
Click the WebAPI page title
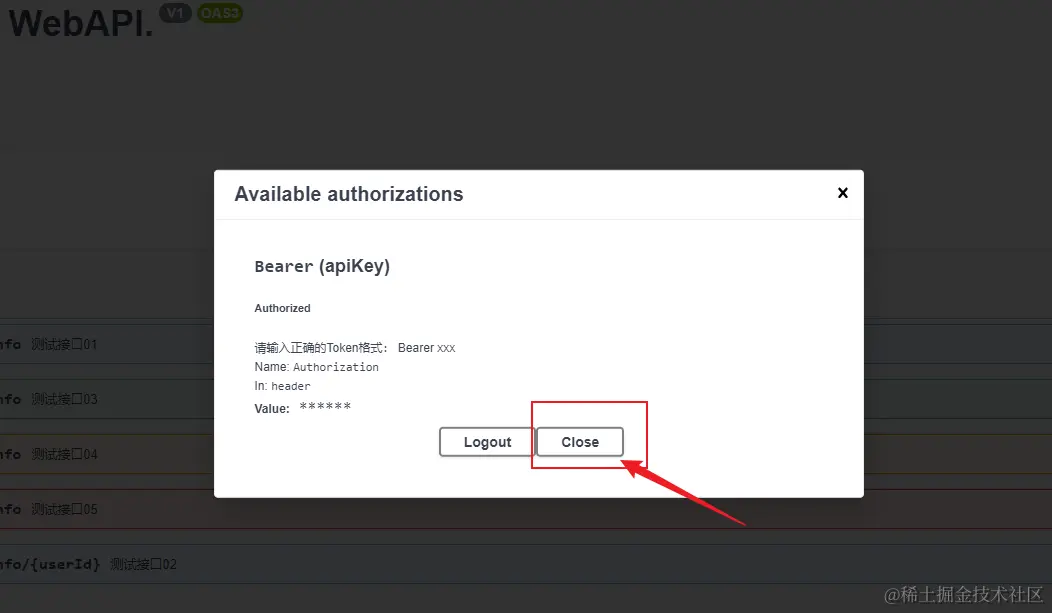pyautogui.click(x=81, y=23)
